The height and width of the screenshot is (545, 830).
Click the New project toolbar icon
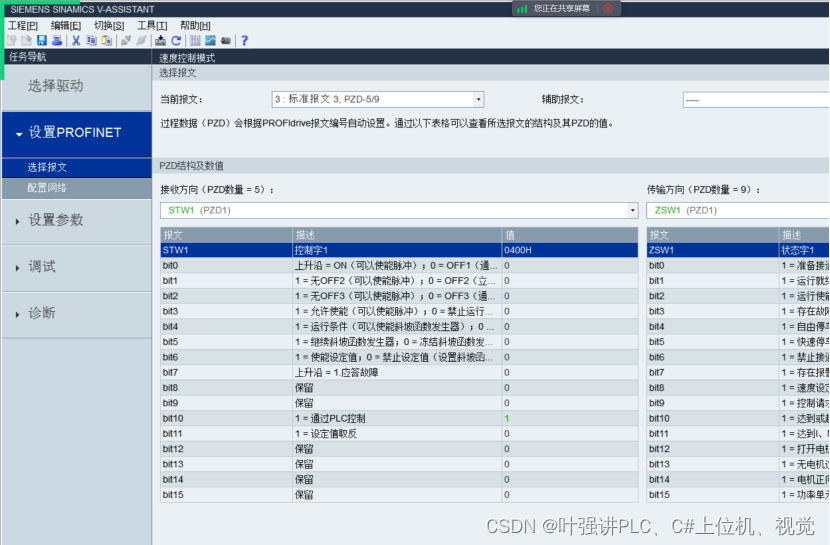[x=11, y=41]
